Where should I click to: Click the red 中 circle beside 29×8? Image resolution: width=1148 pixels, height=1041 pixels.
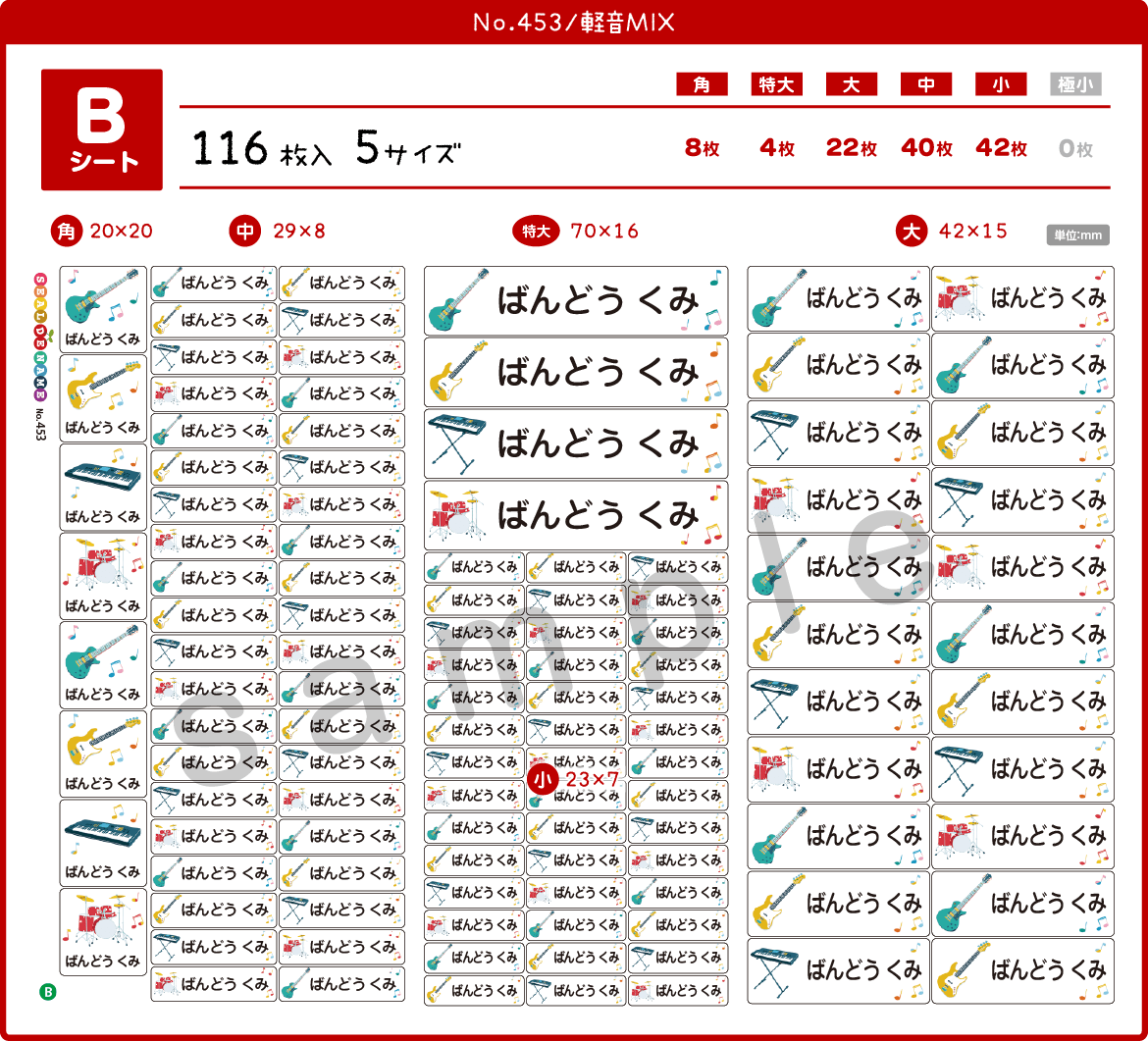(245, 232)
